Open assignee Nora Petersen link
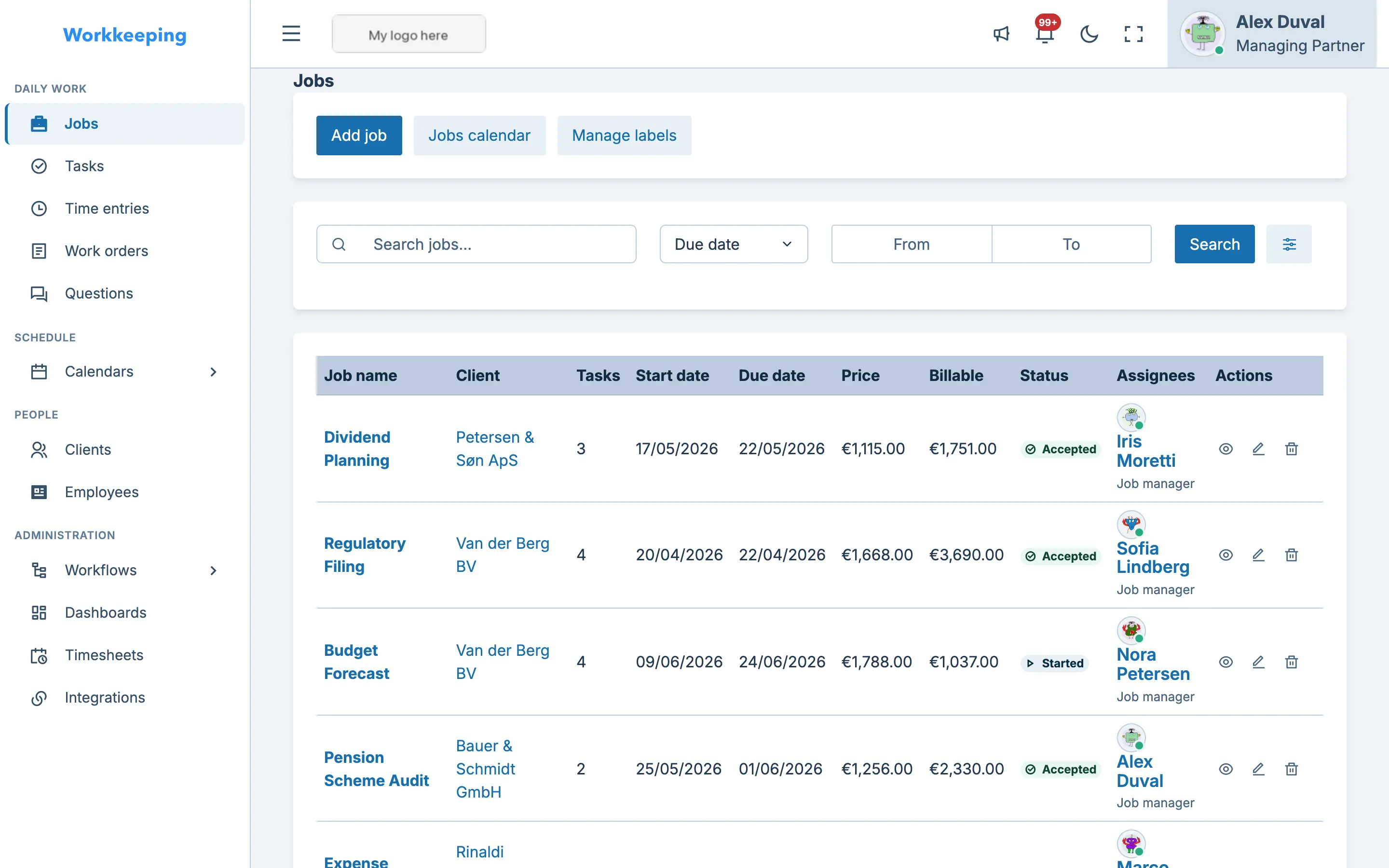Screen dimensions: 1389x868 (1153, 665)
